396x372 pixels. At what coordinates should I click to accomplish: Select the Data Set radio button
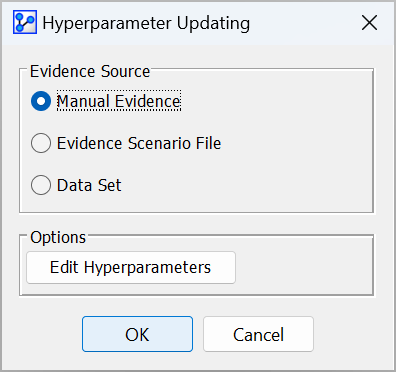click(41, 185)
